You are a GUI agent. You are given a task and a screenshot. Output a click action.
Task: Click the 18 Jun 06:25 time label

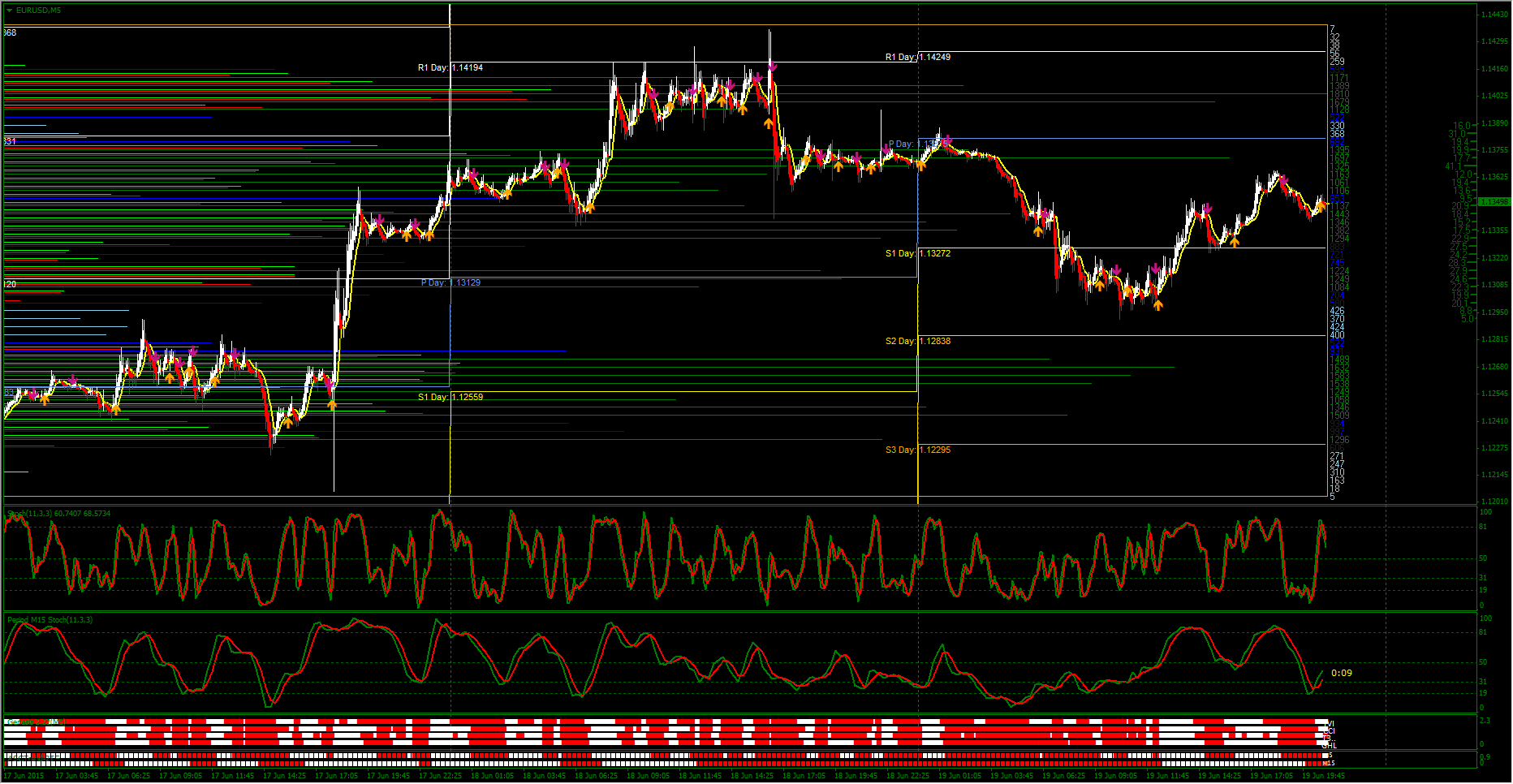[596, 776]
